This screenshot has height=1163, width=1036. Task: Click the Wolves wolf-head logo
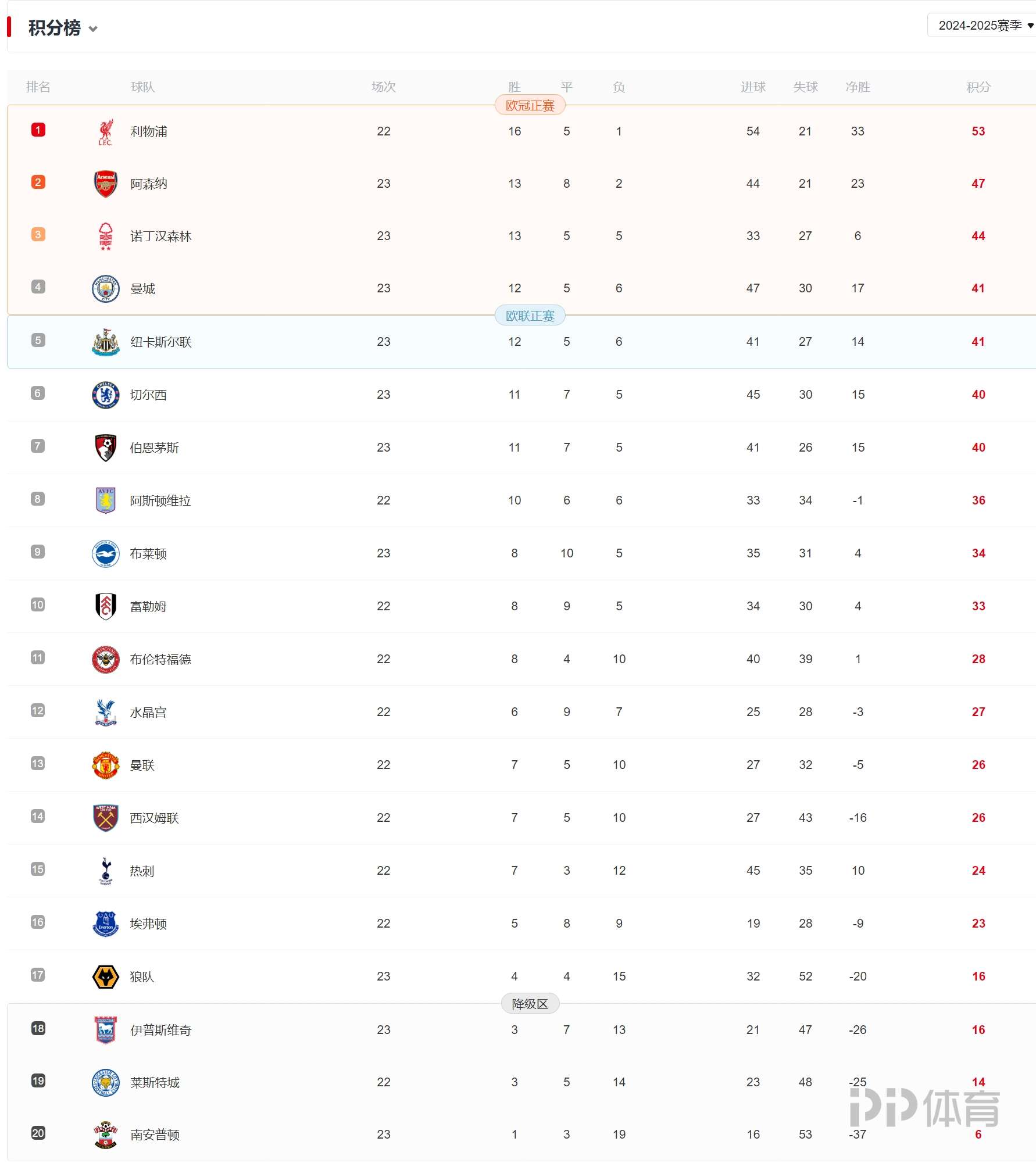coord(105,977)
